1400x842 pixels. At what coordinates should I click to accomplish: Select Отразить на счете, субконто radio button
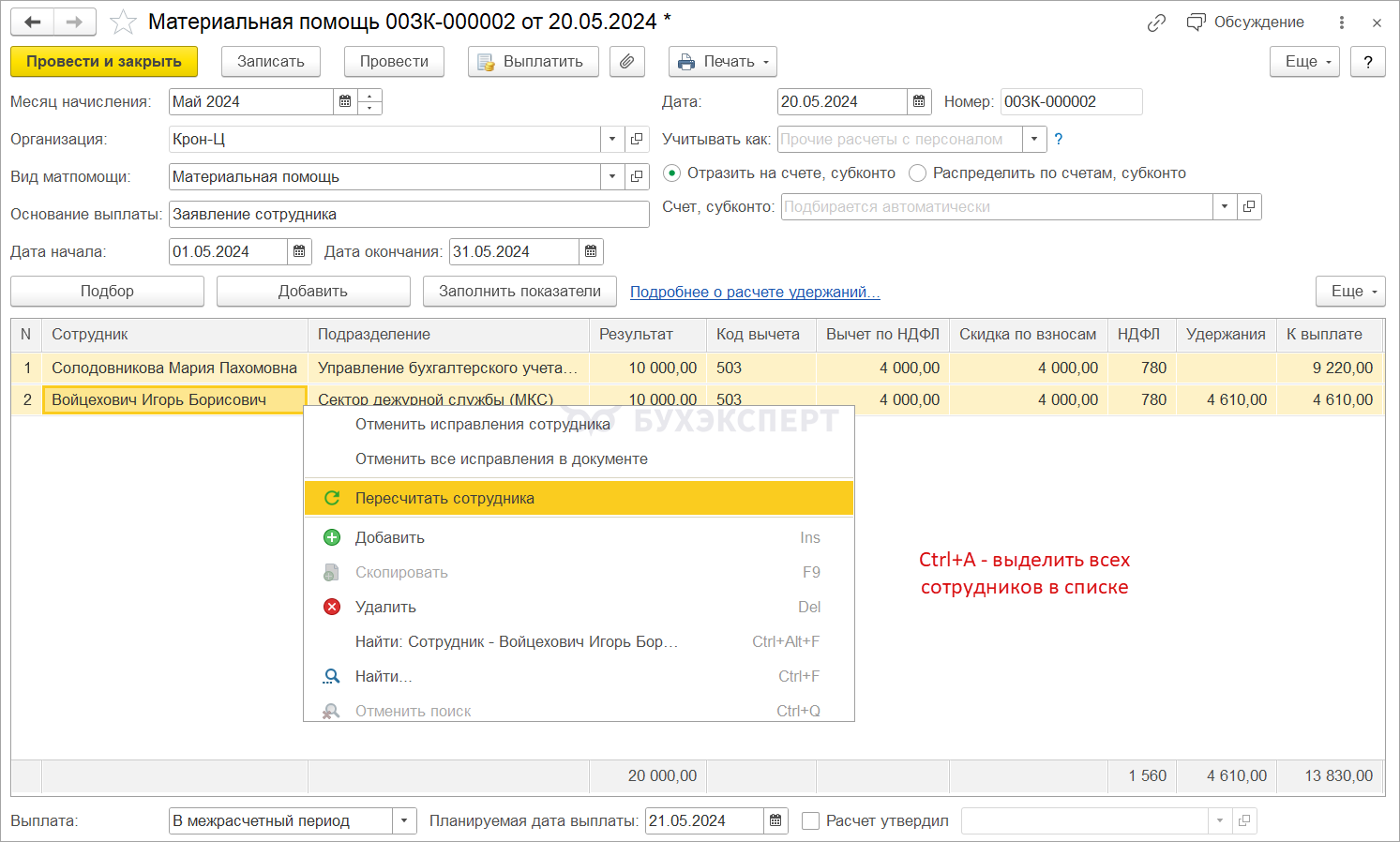(671, 173)
